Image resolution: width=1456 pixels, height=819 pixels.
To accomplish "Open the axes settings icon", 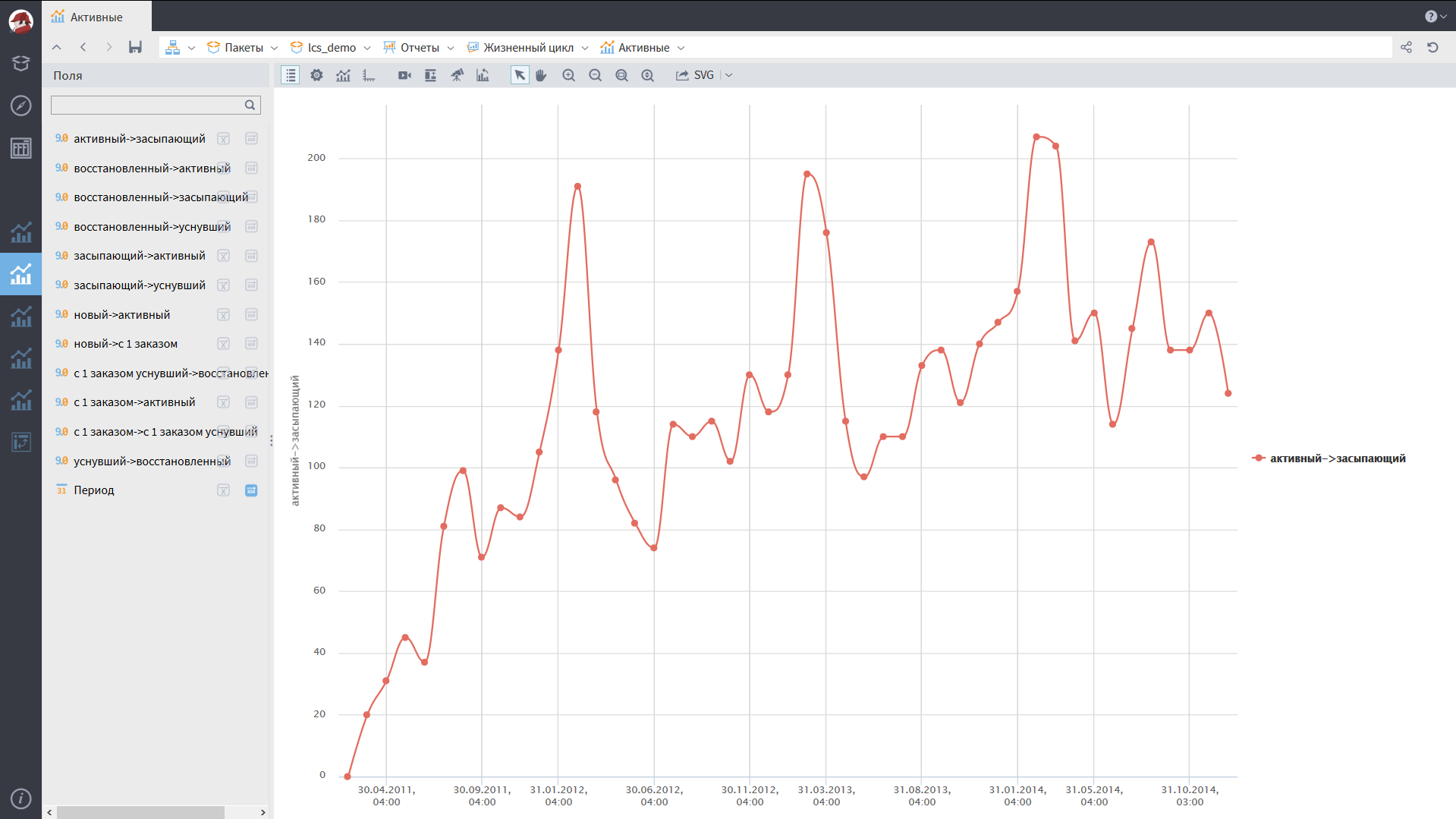I will 369,75.
